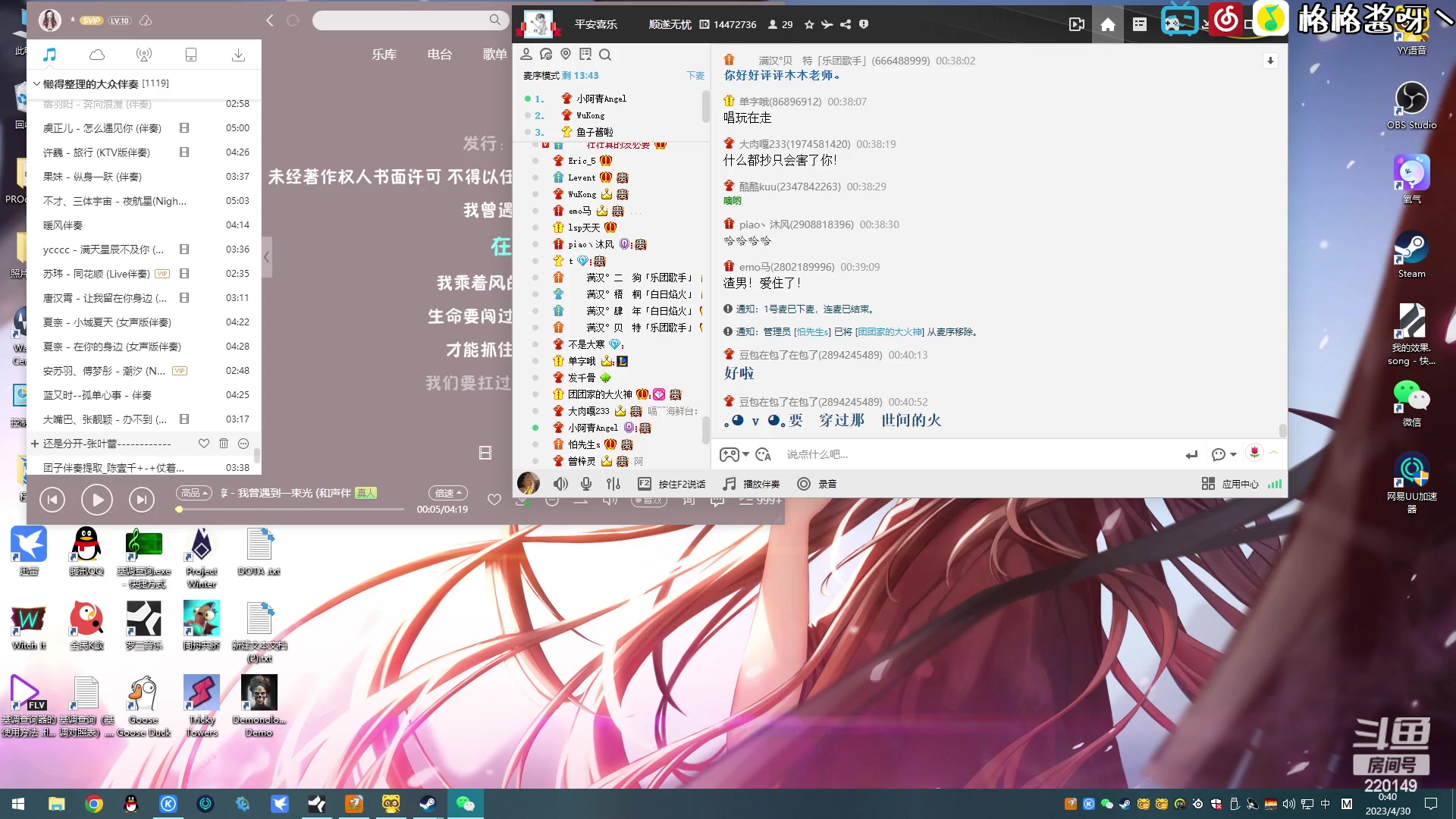Screen dimensions: 1456x819
Task: Collapse the Kugou playlist side panel
Action: (267, 258)
